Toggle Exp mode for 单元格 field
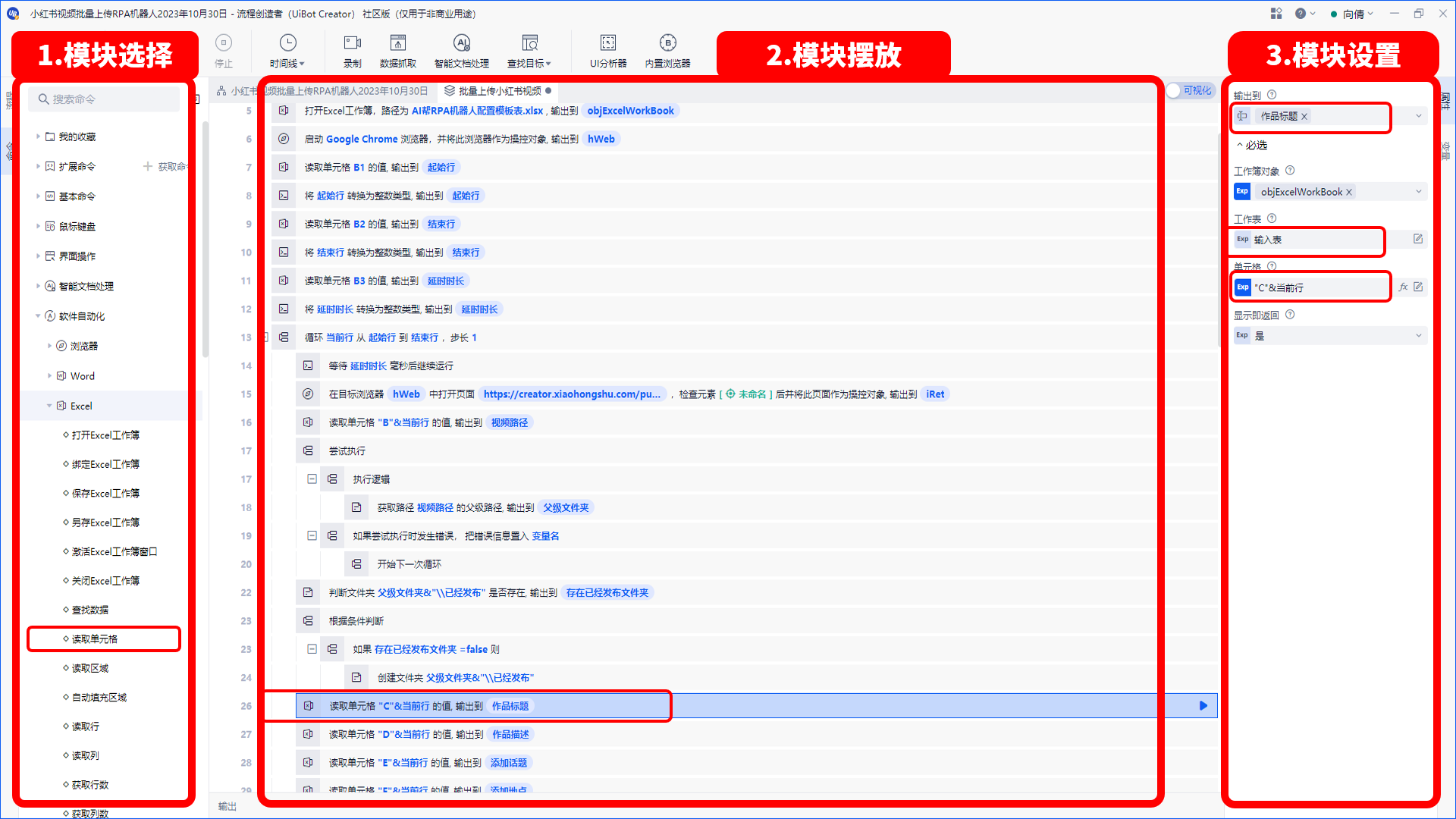 (1242, 287)
